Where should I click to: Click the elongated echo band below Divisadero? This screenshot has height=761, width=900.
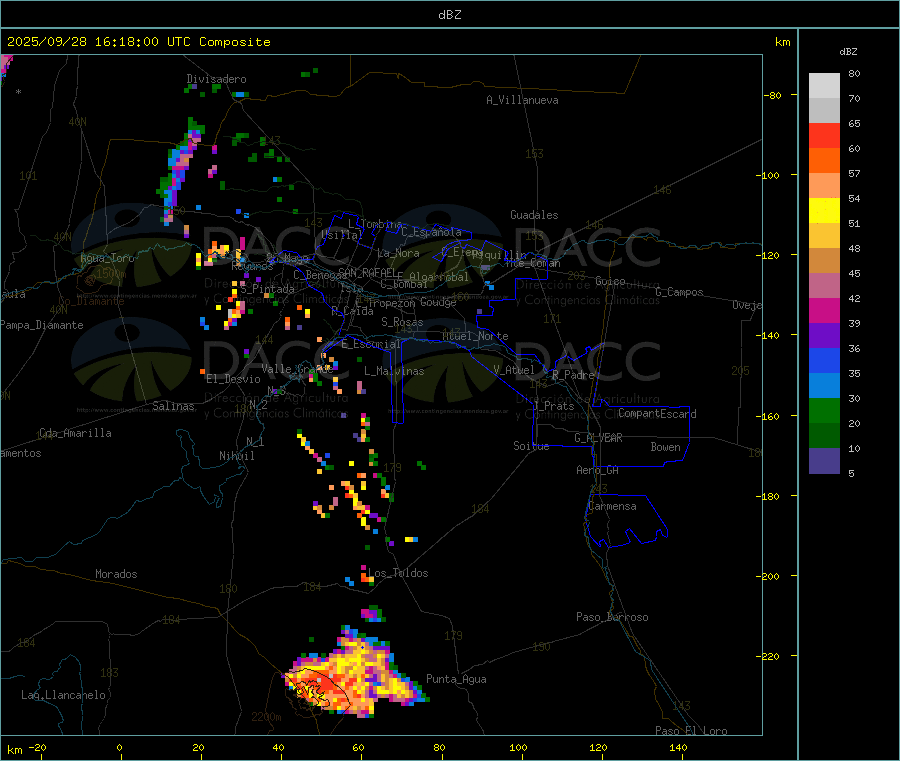tap(181, 170)
